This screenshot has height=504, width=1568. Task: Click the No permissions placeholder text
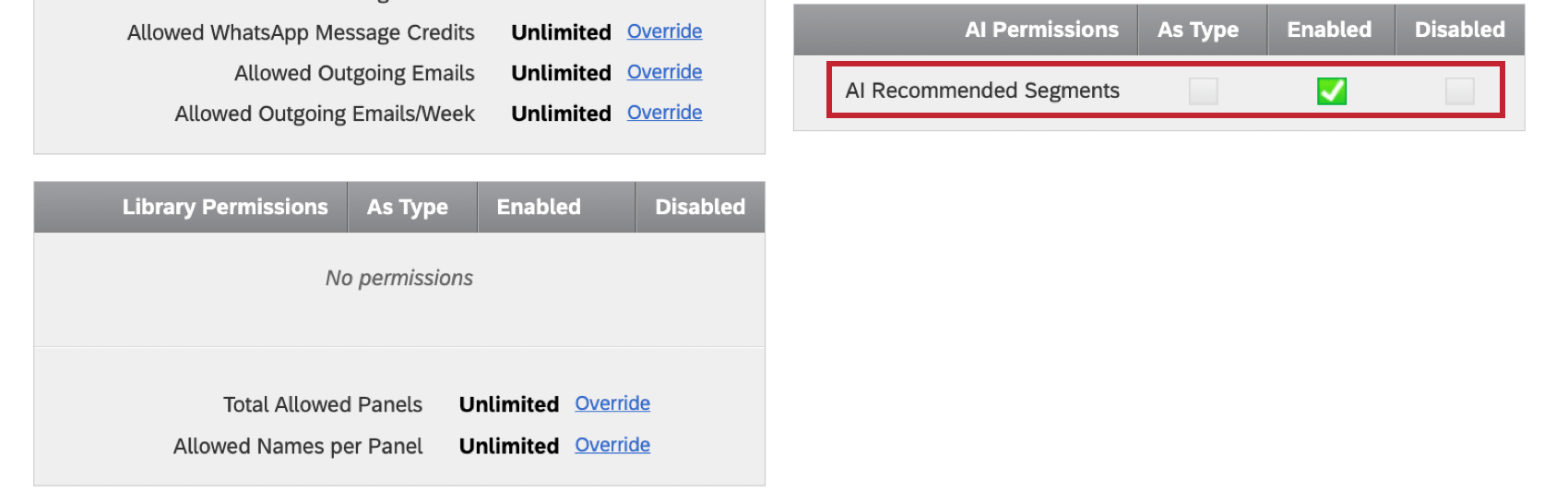point(399,278)
